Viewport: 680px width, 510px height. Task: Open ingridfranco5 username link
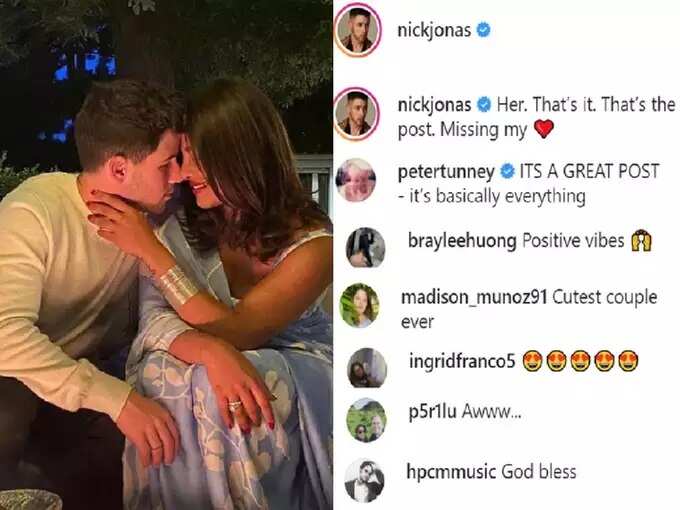click(462, 361)
